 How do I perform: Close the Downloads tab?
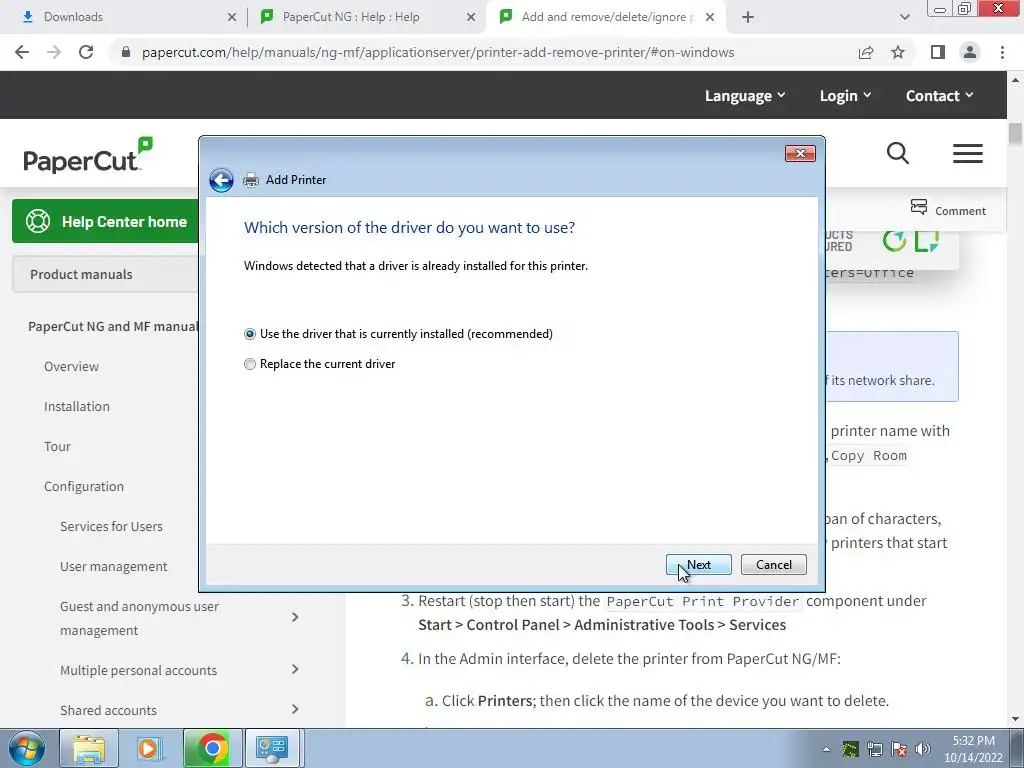tap(232, 18)
